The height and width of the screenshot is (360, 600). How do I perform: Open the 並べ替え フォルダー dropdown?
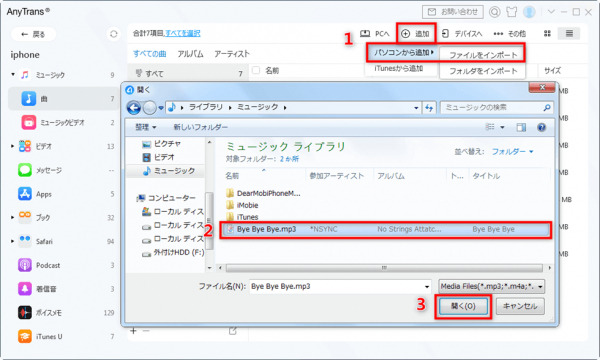512,152
